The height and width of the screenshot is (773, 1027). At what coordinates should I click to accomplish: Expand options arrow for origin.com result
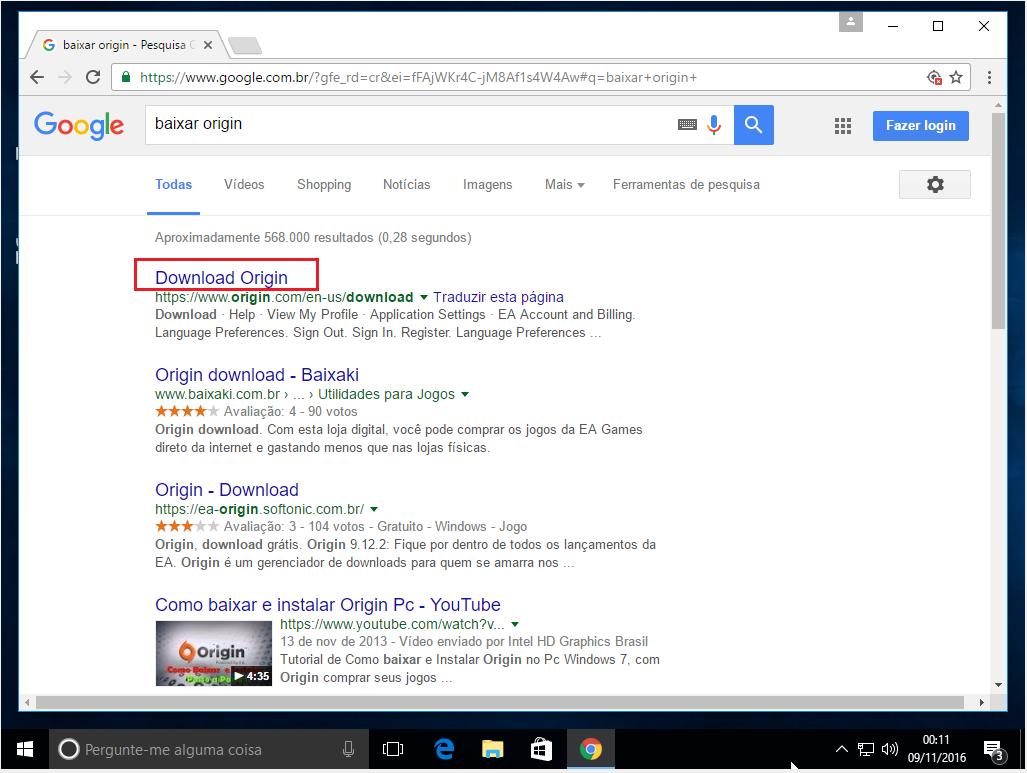pos(424,297)
